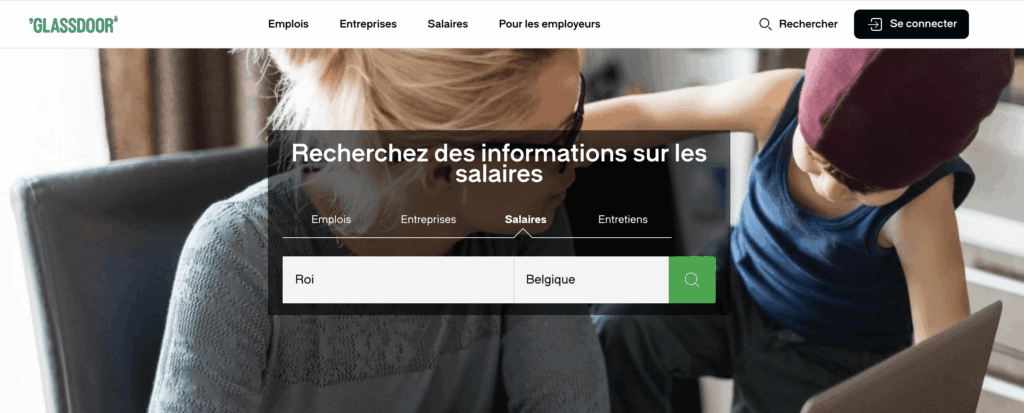Select the Salaires search tab

click(x=526, y=220)
